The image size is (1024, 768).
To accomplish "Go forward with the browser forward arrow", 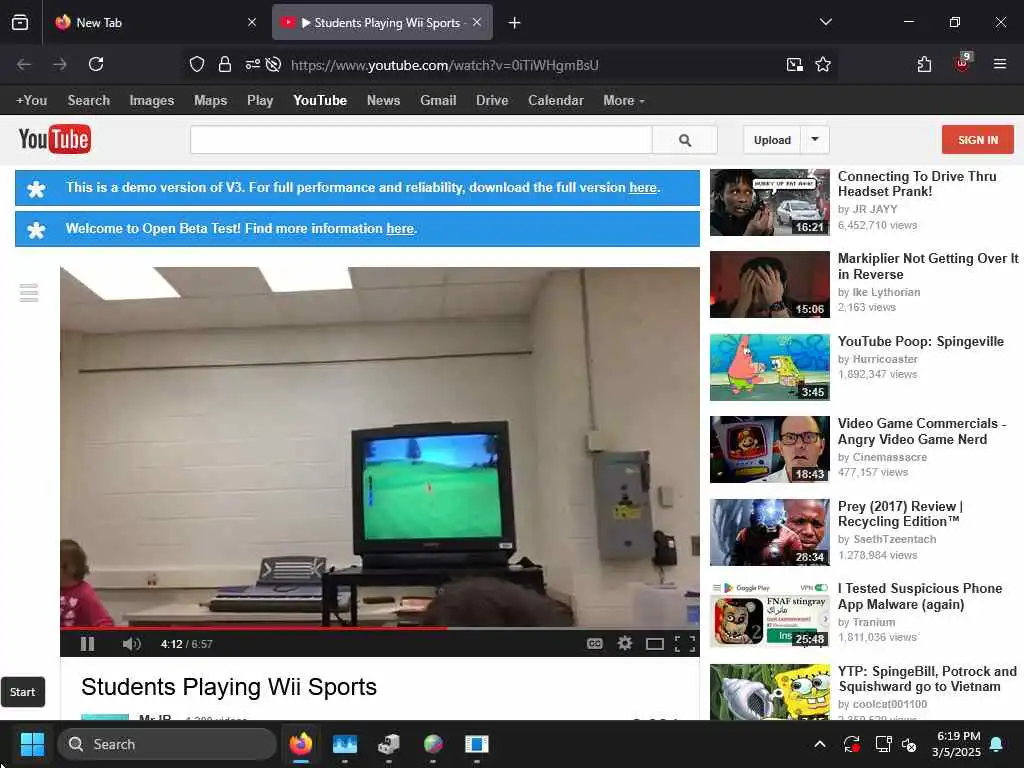I will click(60, 64).
